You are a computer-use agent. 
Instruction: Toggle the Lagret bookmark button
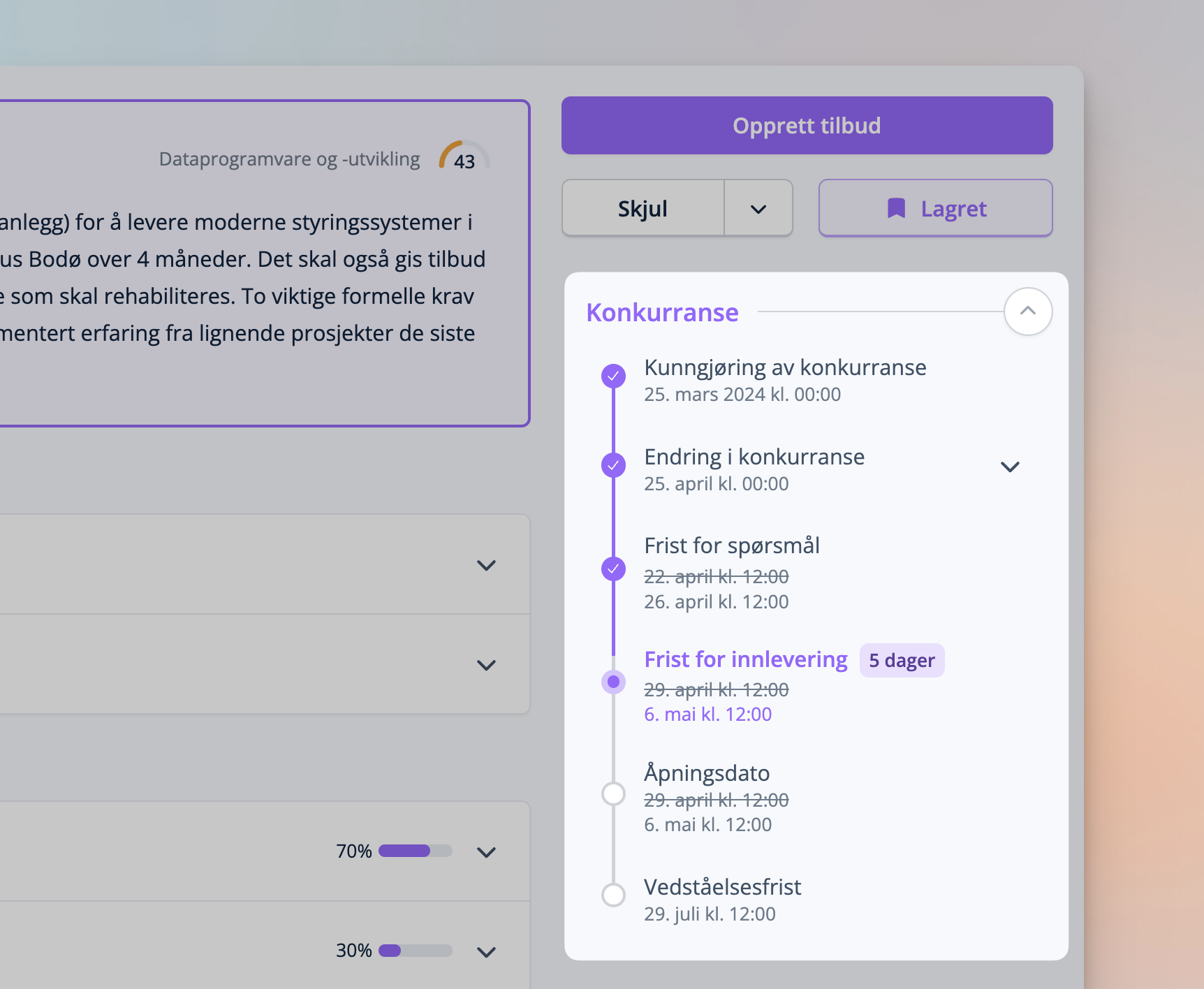point(935,209)
